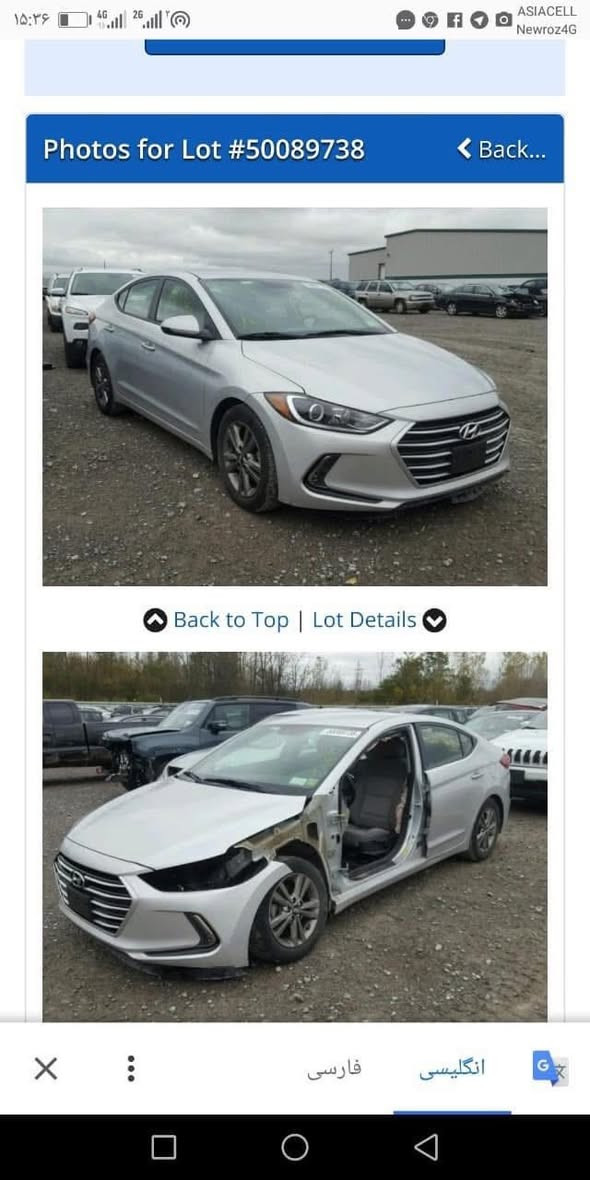Viewport: 590px width, 1180px height.
Task: Click the Back chevron in lot header
Action: coord(464,148)
